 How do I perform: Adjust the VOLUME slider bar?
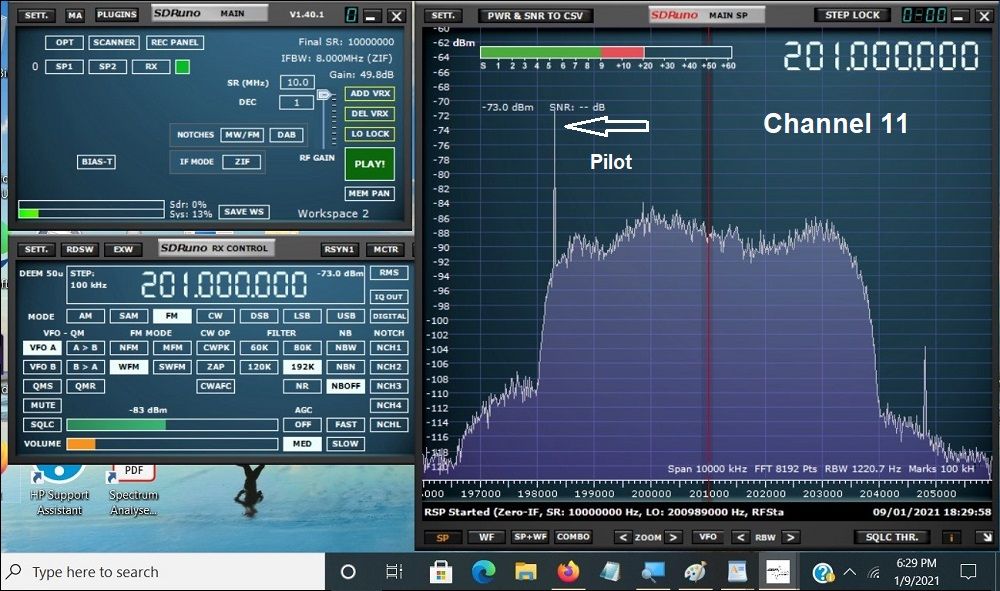coord(172,444)
